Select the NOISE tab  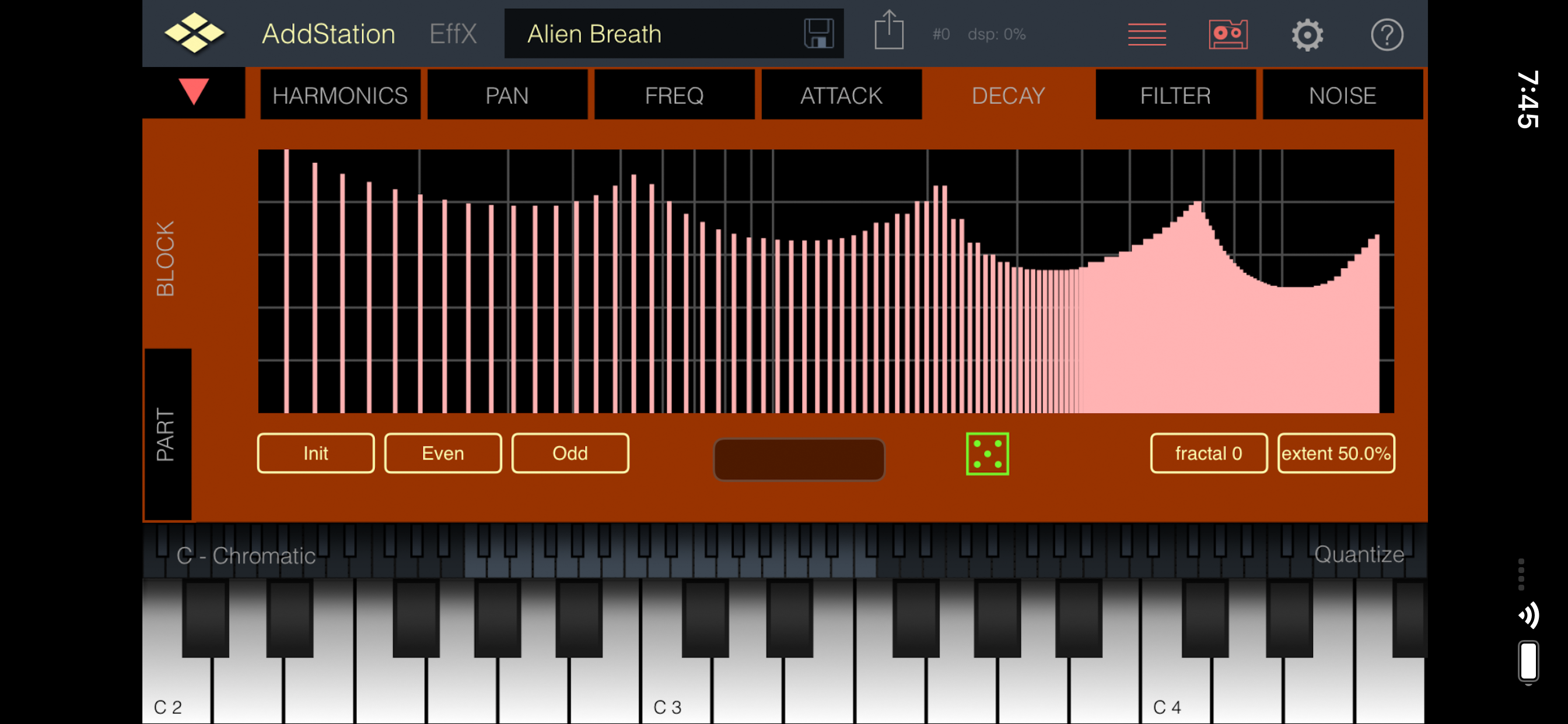(1342, 96)
